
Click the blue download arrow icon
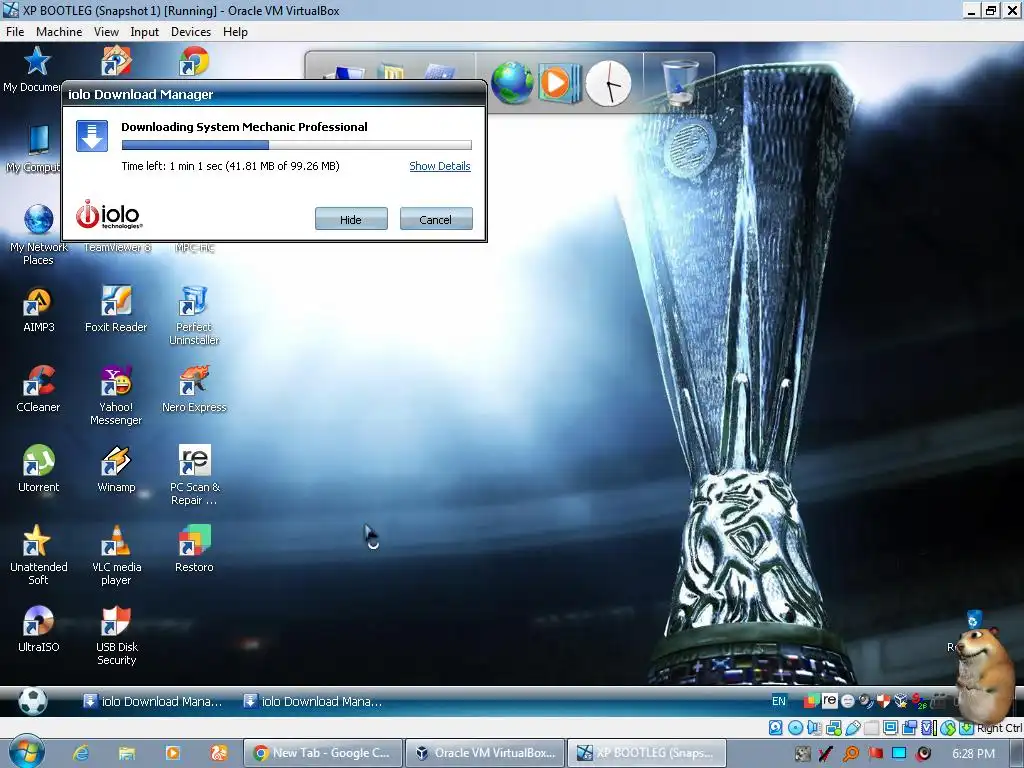pyautogui.click(x=92, y=136)
